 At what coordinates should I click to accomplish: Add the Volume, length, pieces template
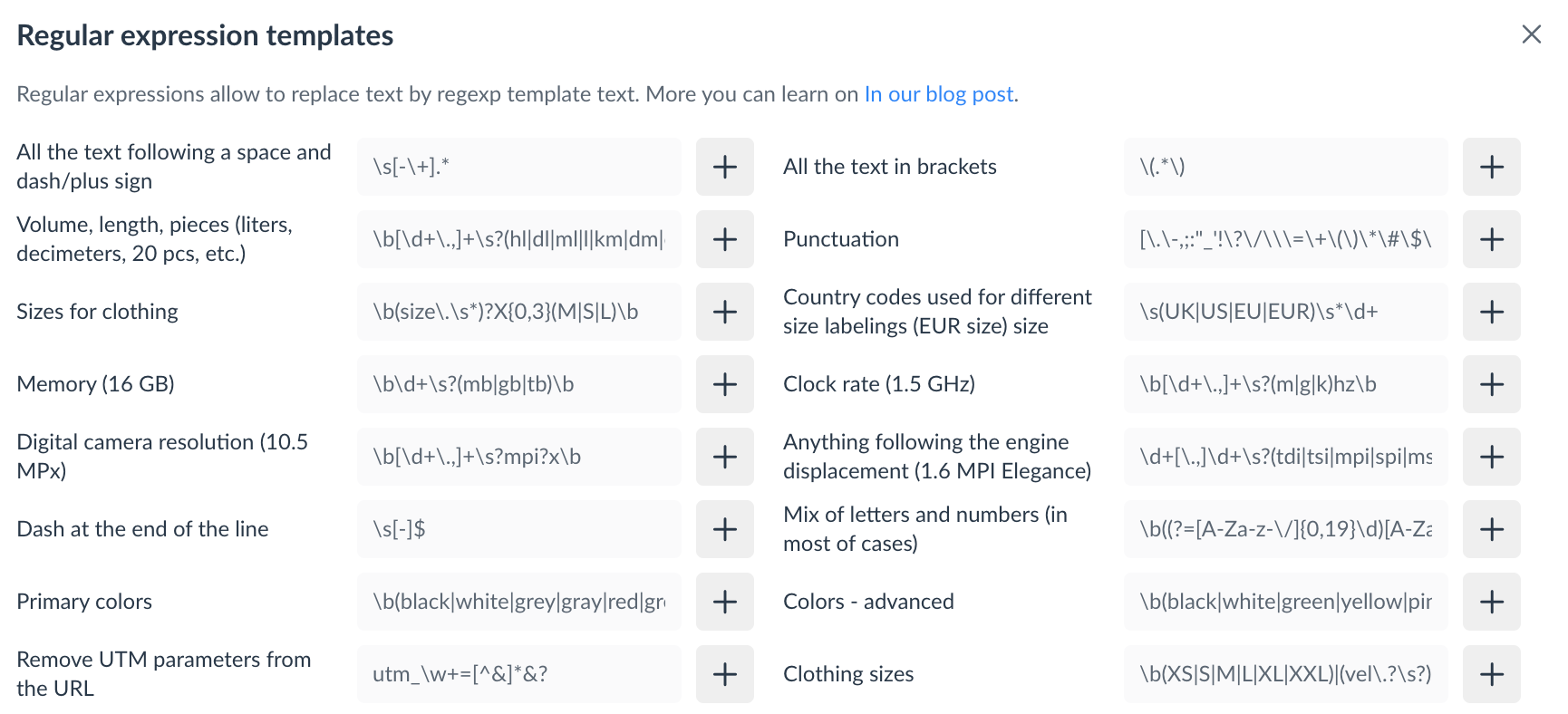pyautogui.click(x=724, y=239)
